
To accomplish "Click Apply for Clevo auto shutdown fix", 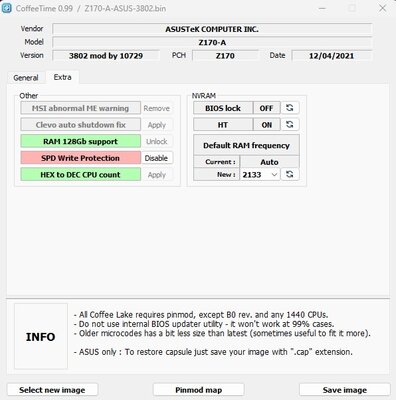I will (x=156, y=125).
